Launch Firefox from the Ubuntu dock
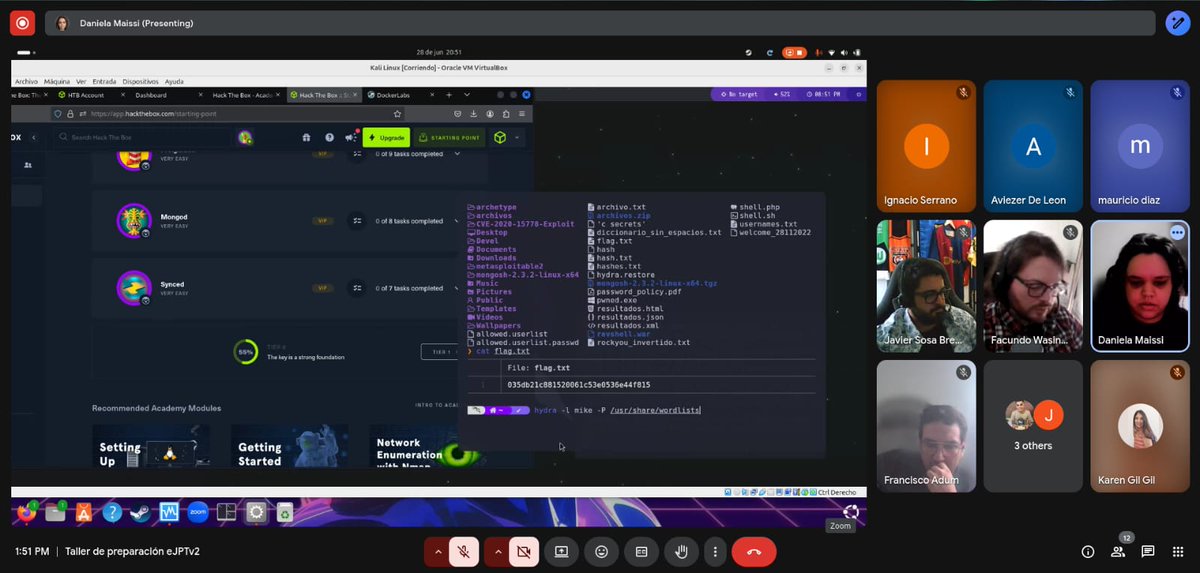1200x573 pixels. 25,512
